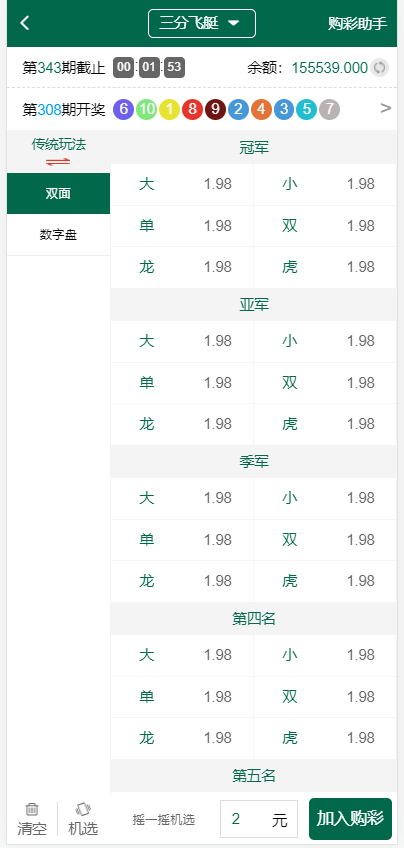404x848 pixels.
Task: Open the 三分飞艇 game dropdown
Action: coord(202,23)
